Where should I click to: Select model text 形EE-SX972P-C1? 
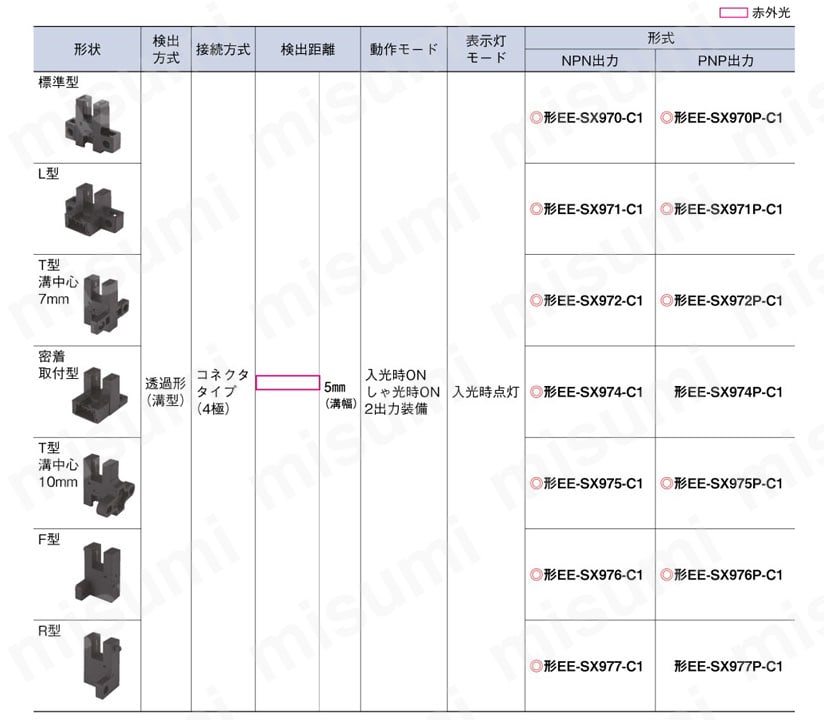[x=728, y=301]
